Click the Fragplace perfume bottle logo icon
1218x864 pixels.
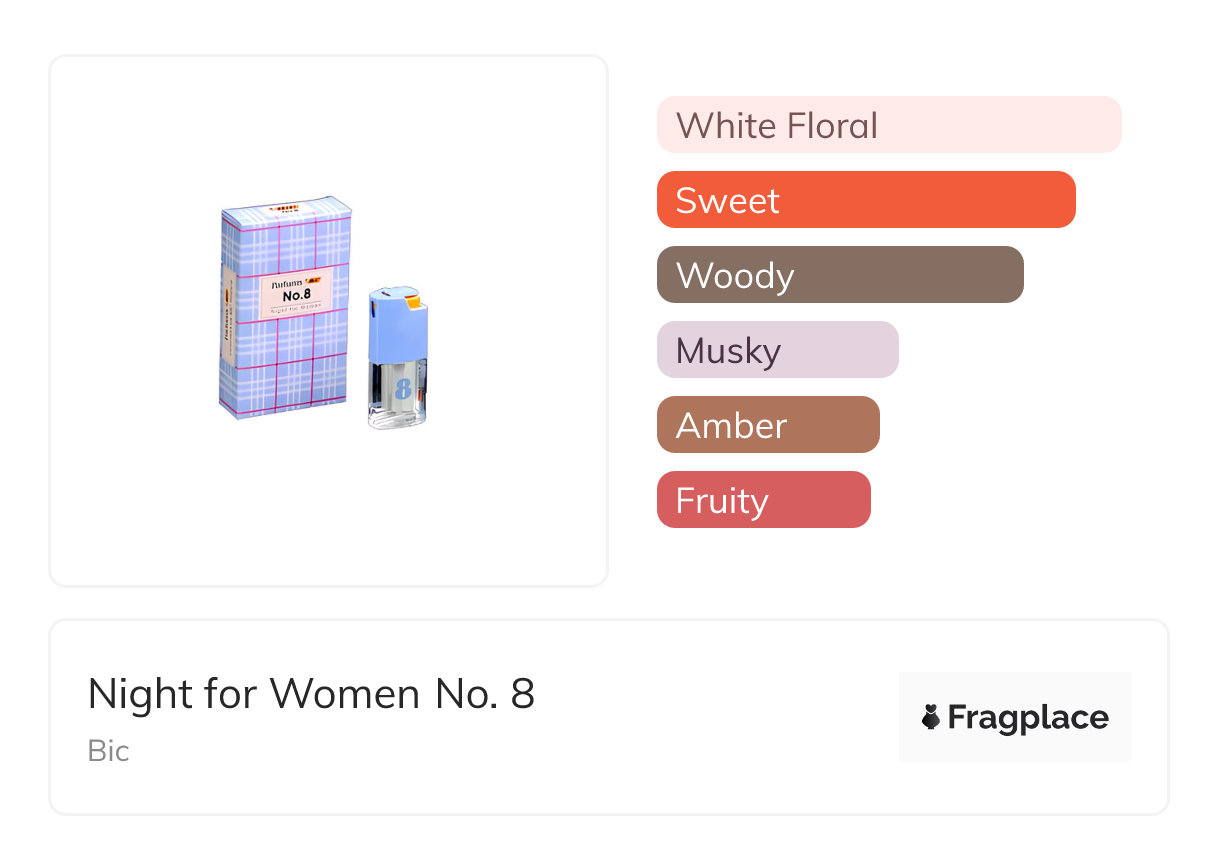click(931, 717)
